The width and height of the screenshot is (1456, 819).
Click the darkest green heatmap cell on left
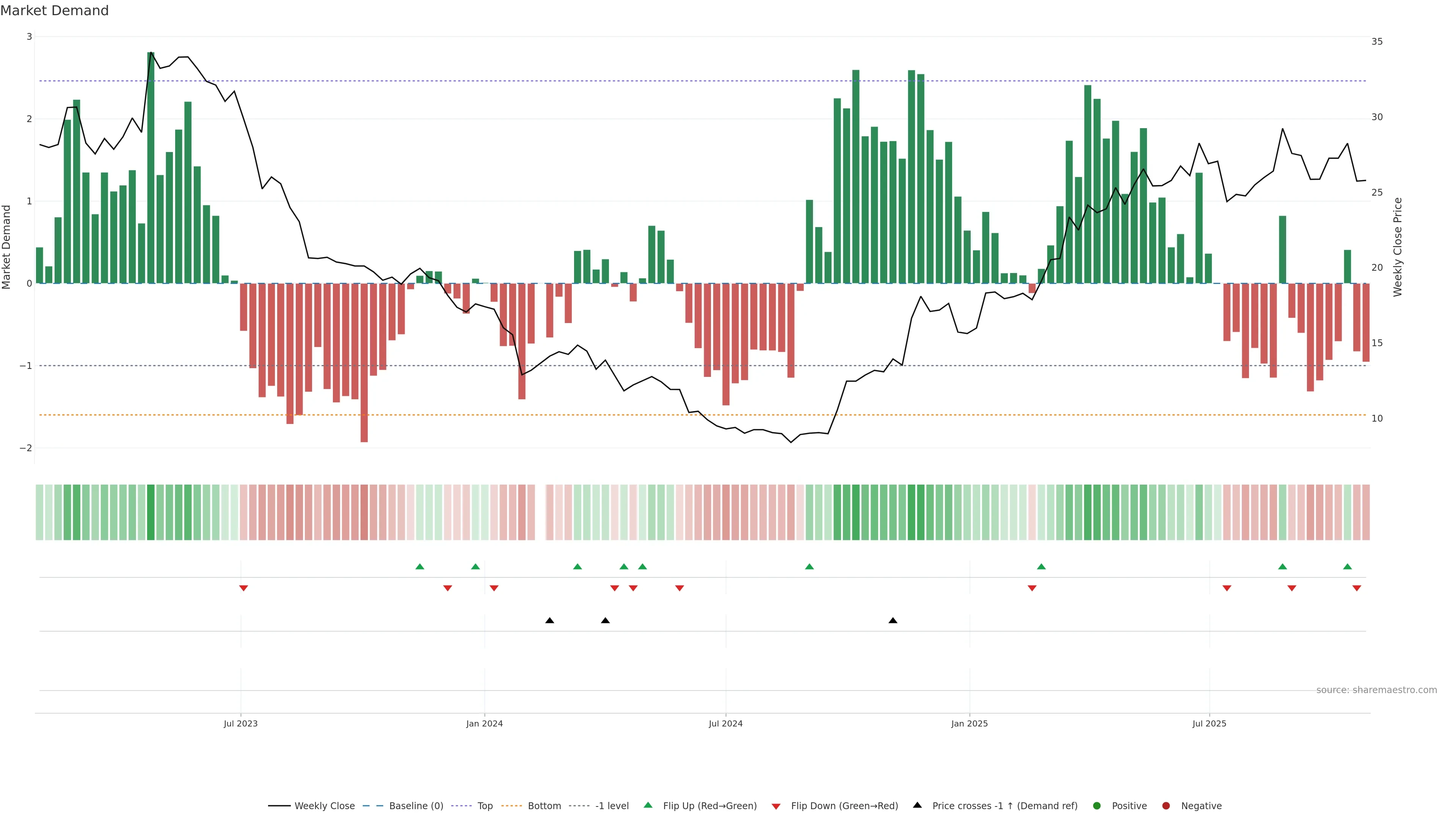click(151, 512)
